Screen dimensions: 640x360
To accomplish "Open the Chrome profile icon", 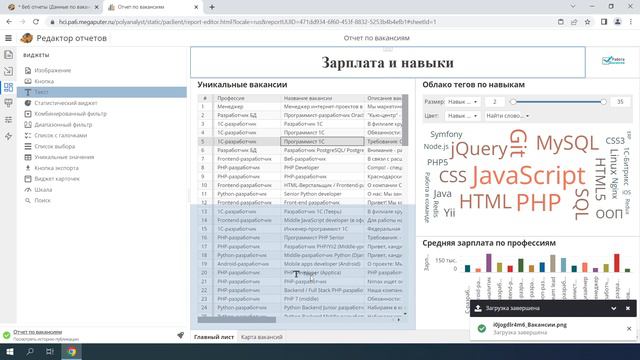I will 618,22.
